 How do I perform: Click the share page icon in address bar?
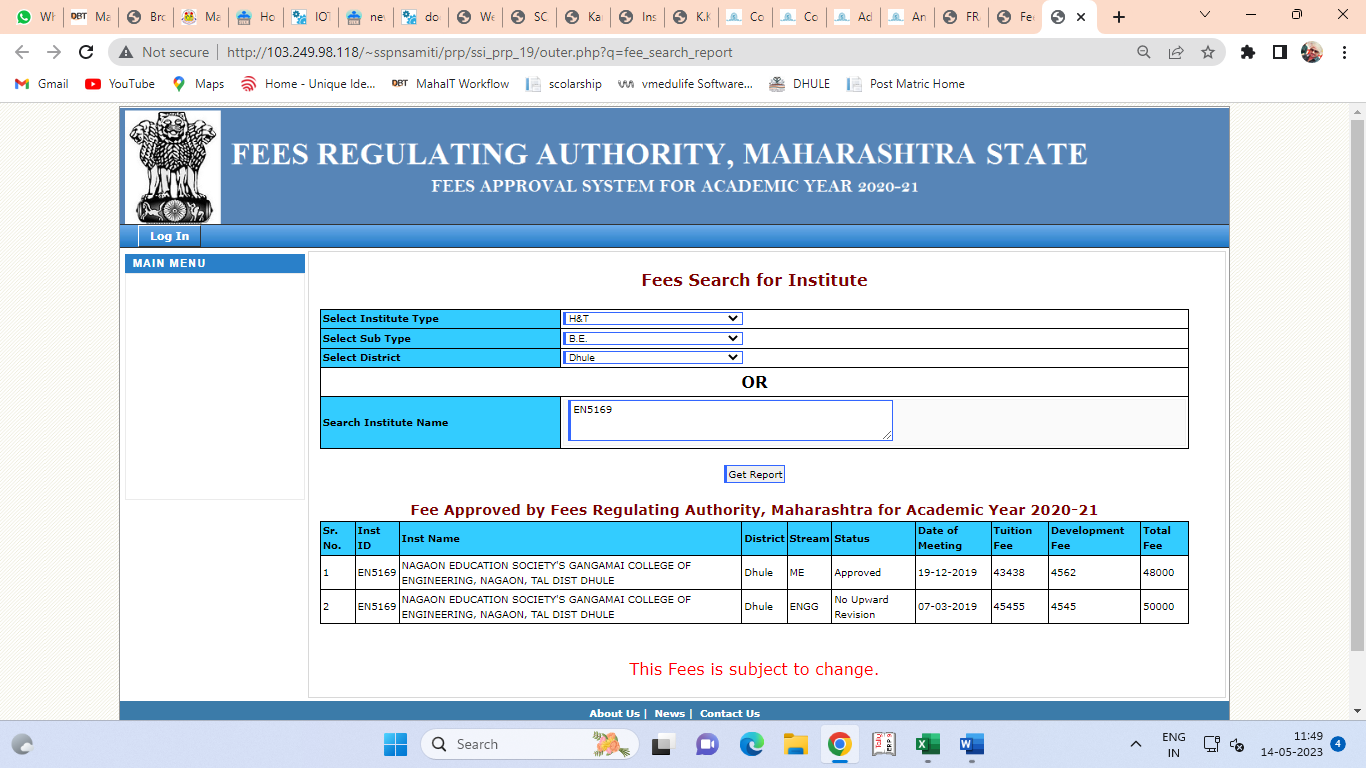(x=1176, y=52)
